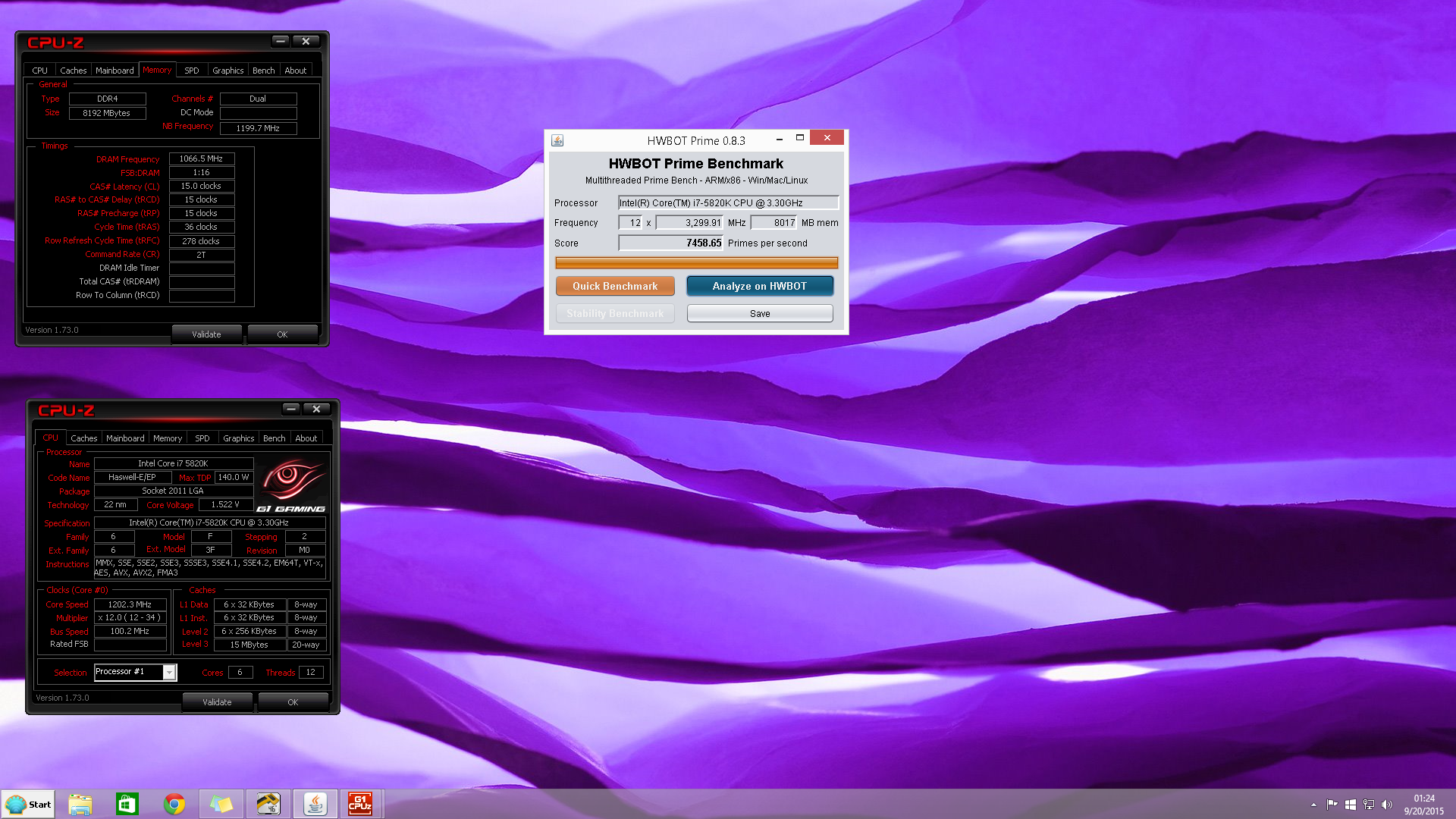Viewport: 1456px width, 819px height.
Task: Select Memory tab in top CPU-Z window
Action: [157, 70]
